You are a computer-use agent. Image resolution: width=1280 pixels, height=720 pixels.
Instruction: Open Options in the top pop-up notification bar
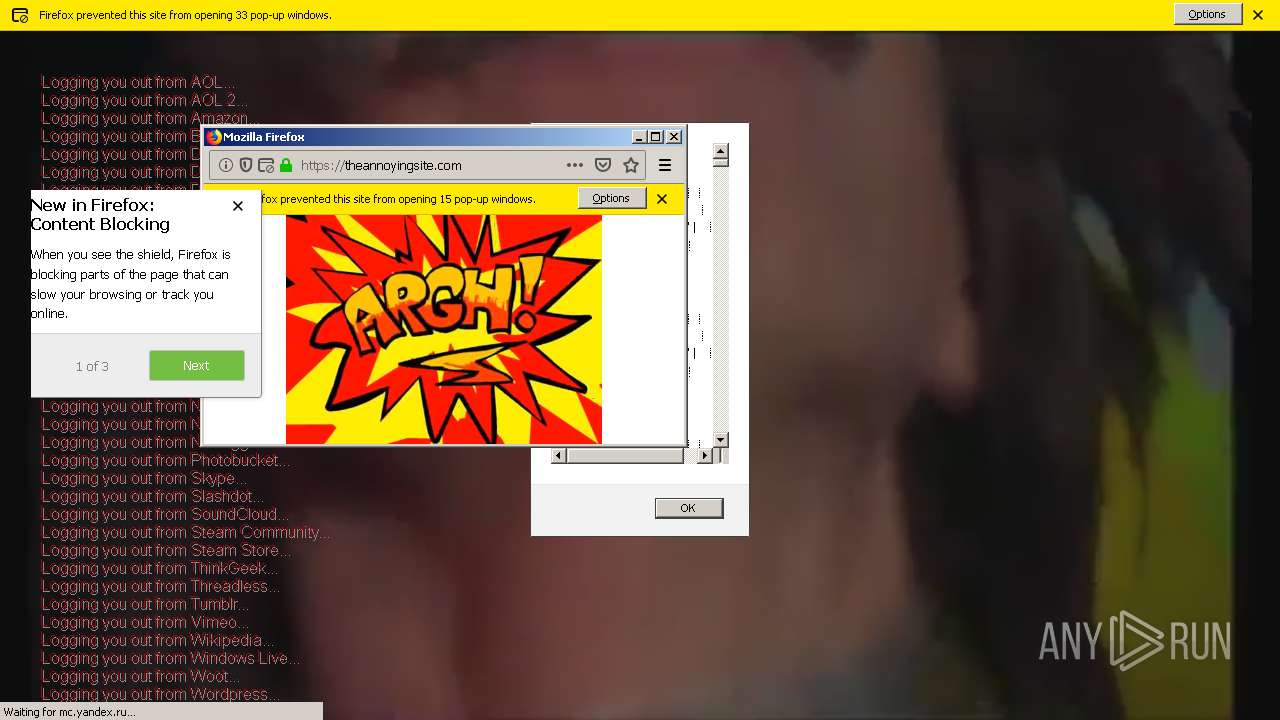1207,14
